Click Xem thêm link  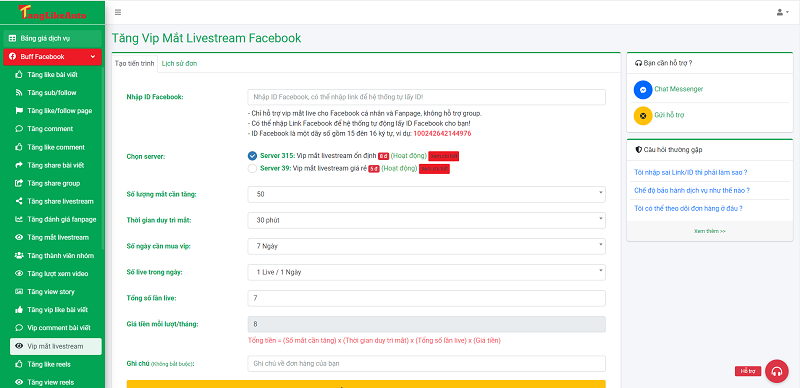click(710, 231)
